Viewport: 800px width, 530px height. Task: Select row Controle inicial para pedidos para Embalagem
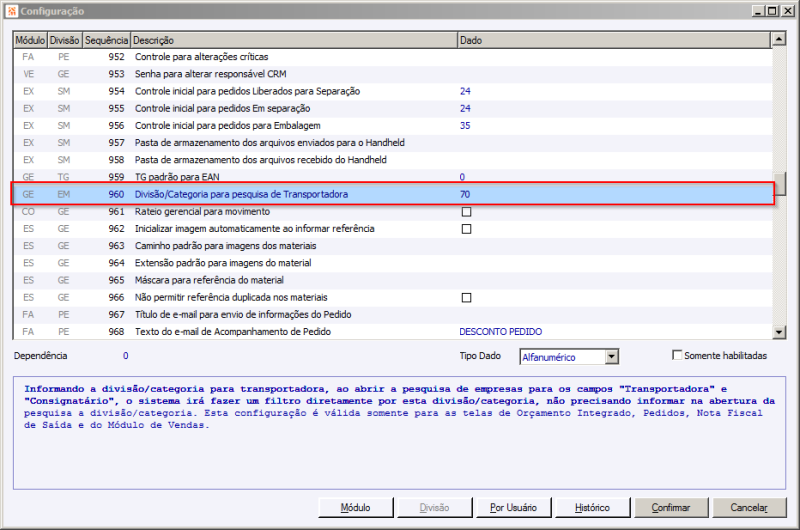point(392,125)
